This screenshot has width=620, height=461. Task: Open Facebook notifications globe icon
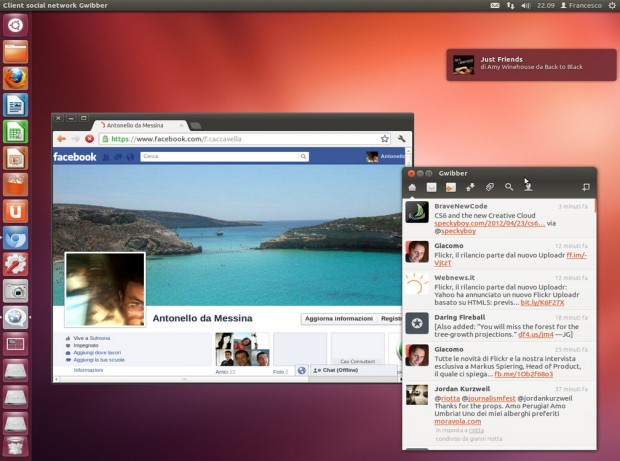point(130,157)
